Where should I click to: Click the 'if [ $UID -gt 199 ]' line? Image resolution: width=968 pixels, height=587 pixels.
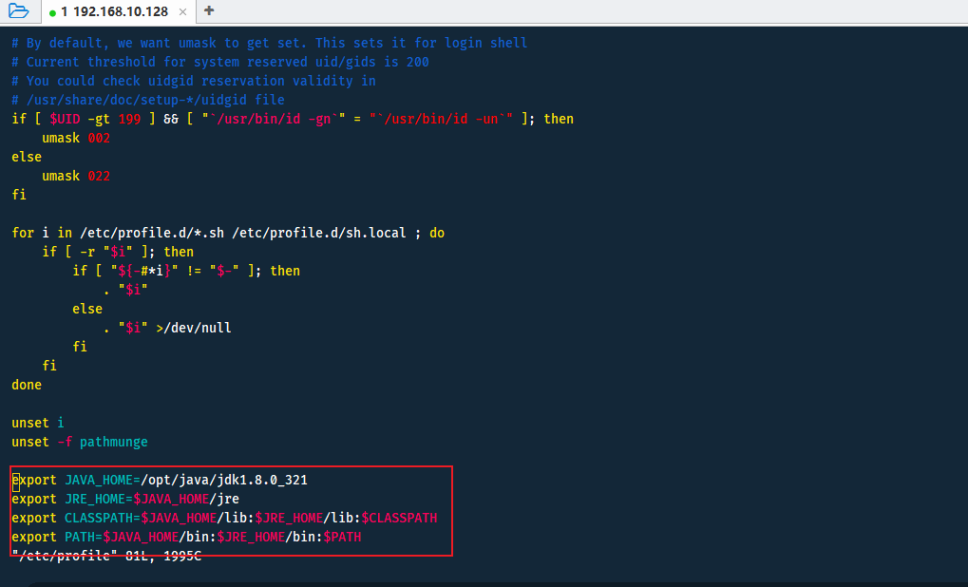coord(293,119)
